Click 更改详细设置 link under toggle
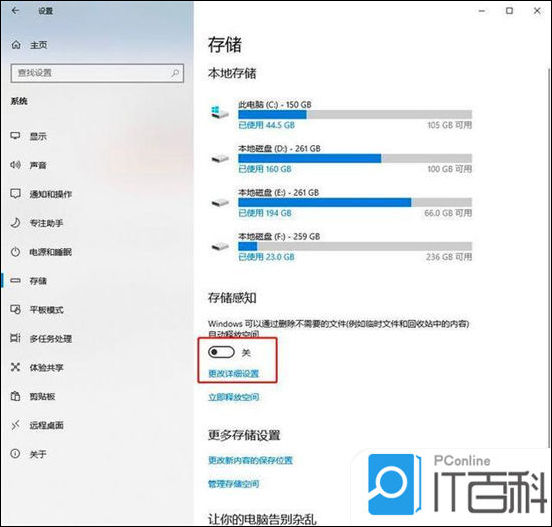 tap(233, 374)
